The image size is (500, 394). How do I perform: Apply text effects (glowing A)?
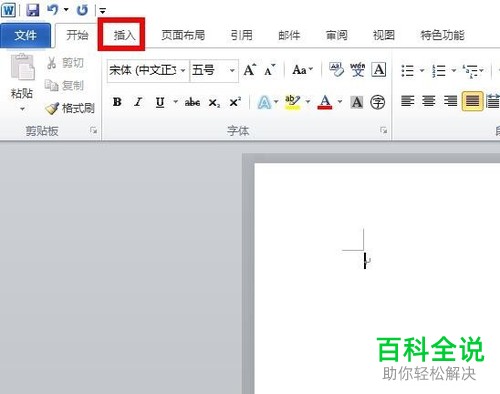click(264, 102)
